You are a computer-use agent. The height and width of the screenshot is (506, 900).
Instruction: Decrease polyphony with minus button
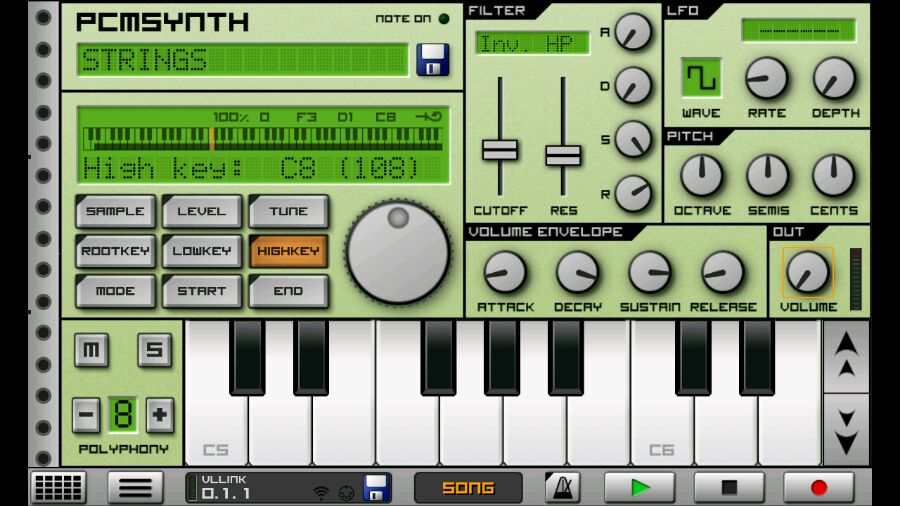[86, 414]
